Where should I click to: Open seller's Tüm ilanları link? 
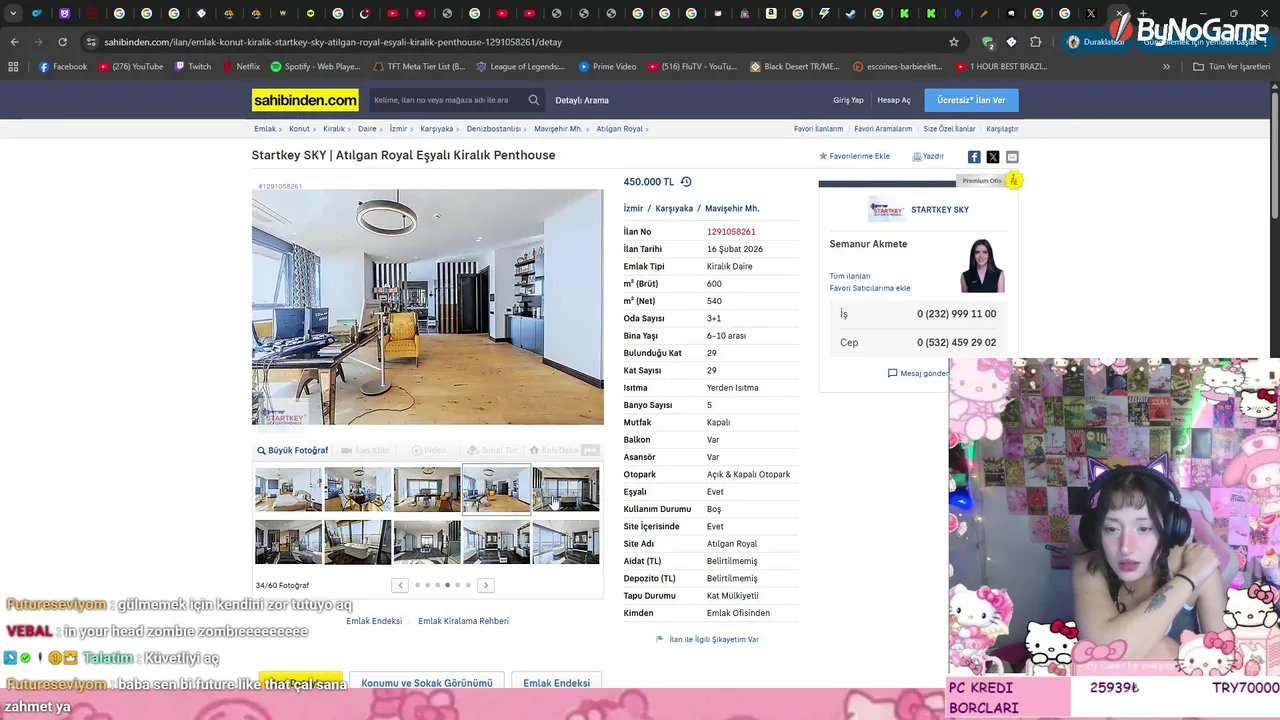pyautogui.click(x=850, y=276)
